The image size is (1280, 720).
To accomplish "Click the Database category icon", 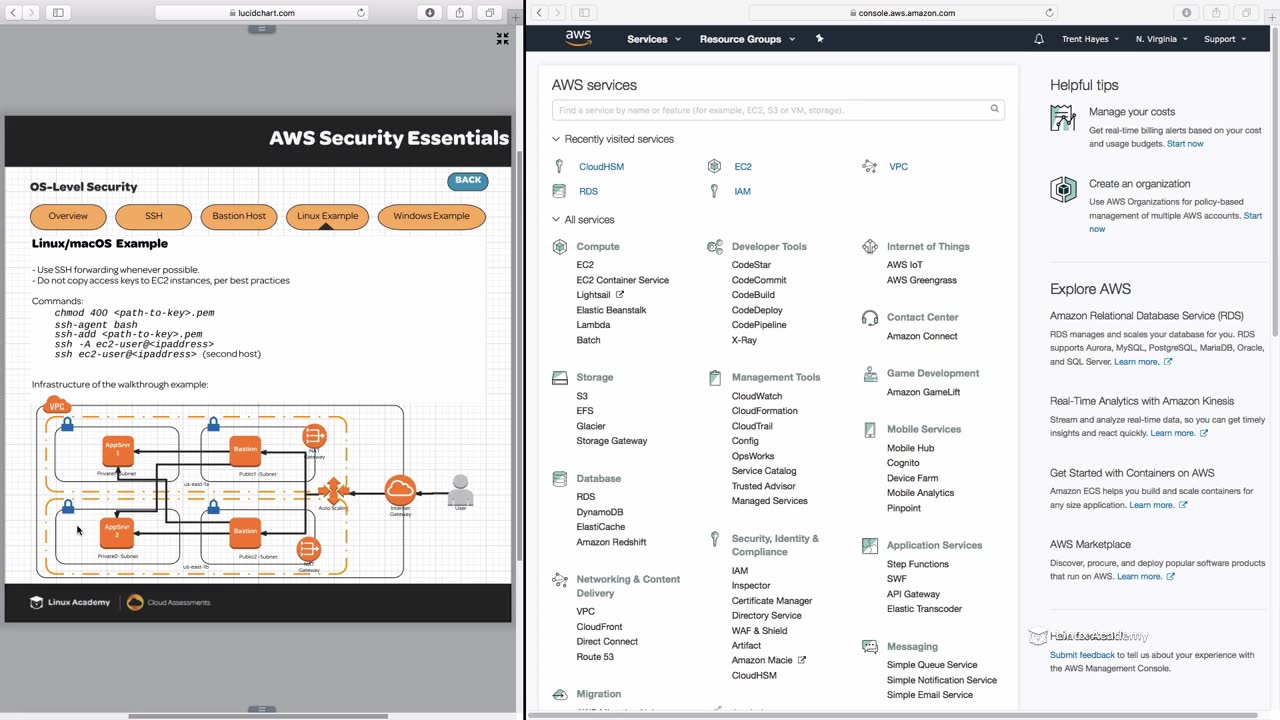I will point(560,479).
